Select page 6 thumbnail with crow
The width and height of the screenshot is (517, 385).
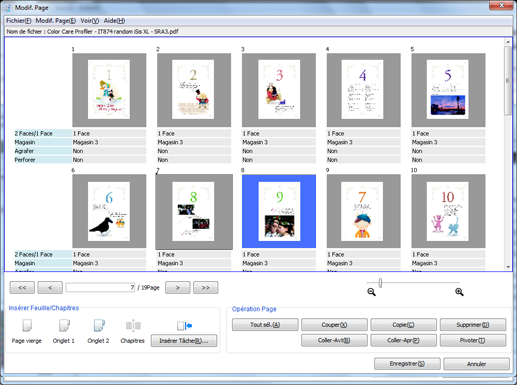click(x=109, y=211)
